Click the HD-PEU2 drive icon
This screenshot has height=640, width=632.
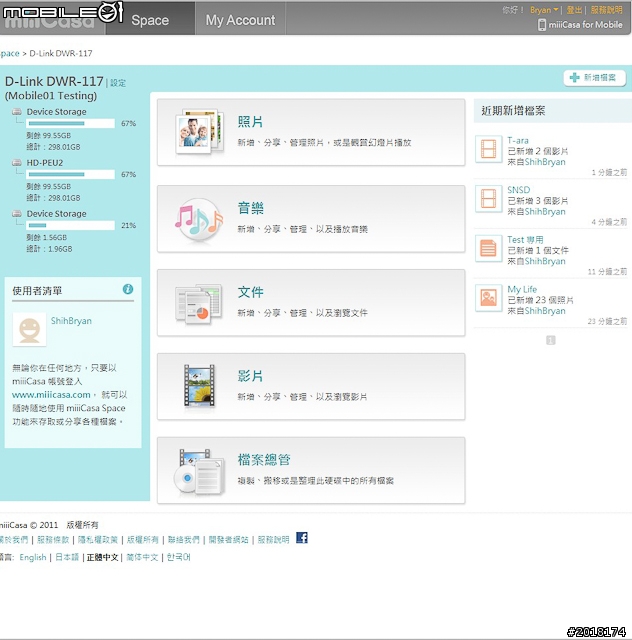tap(16, 162)
